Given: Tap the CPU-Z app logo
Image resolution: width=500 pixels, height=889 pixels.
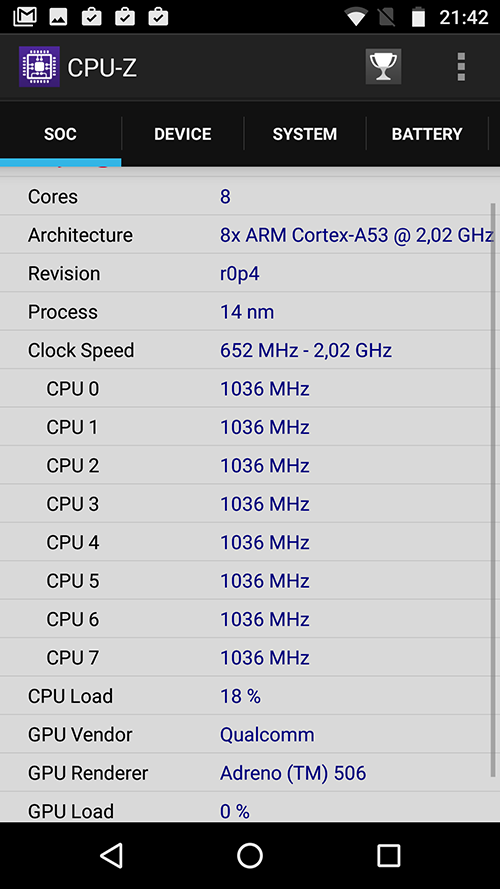Looking at the screenshot, I should pos(39,67).
